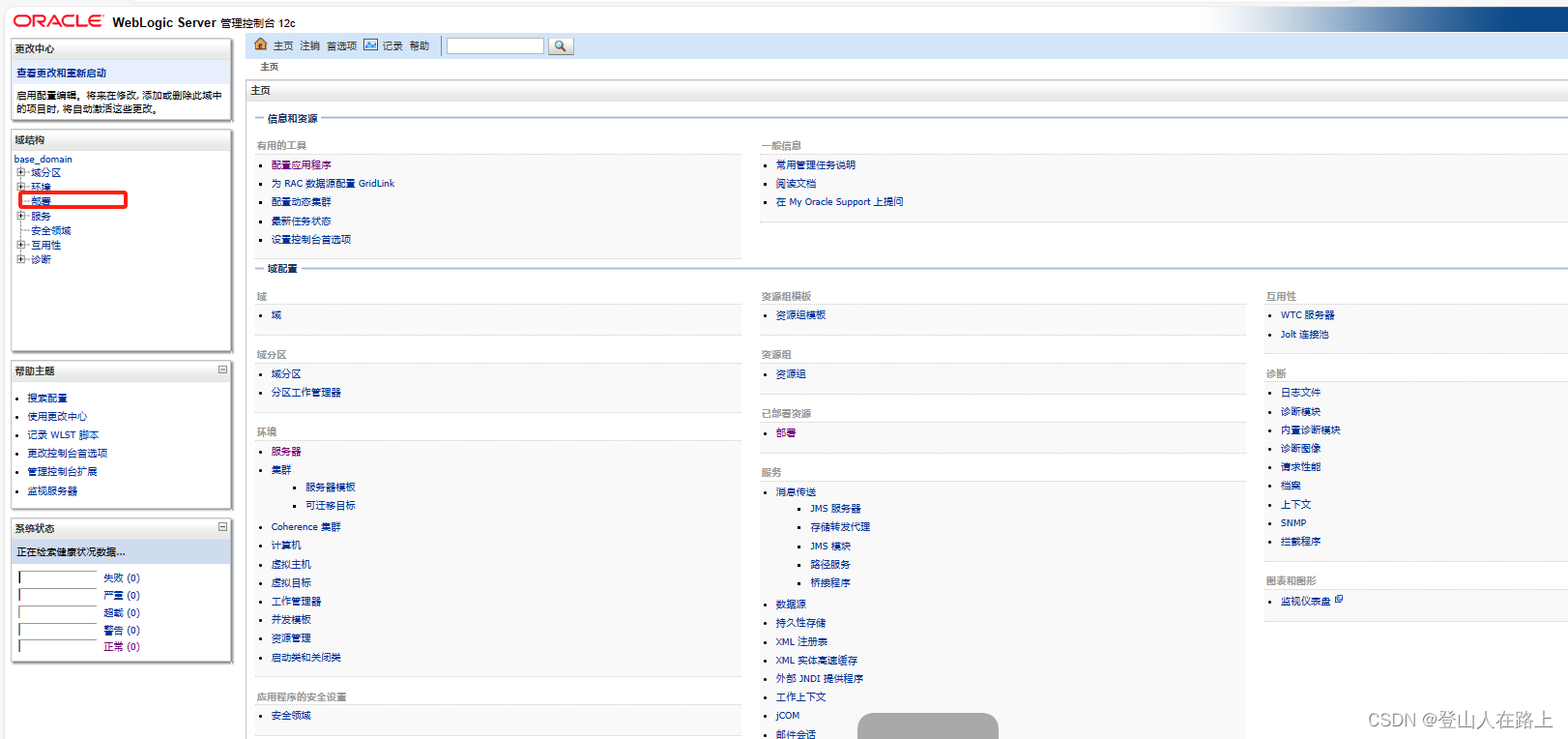Open the 日志文件 link under 诊断
Screen dimensions: 1568x739
(1300, 392)
